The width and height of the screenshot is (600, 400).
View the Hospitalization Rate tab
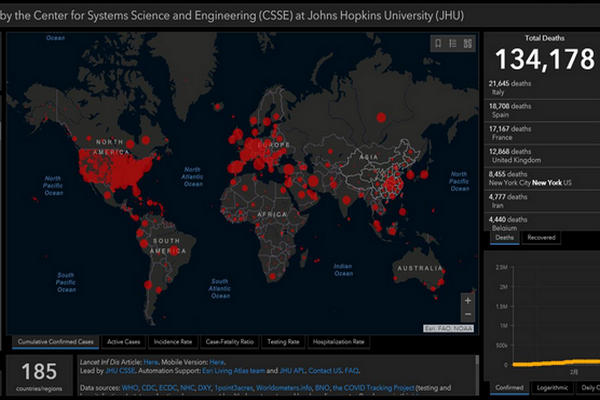click(338, 341)
